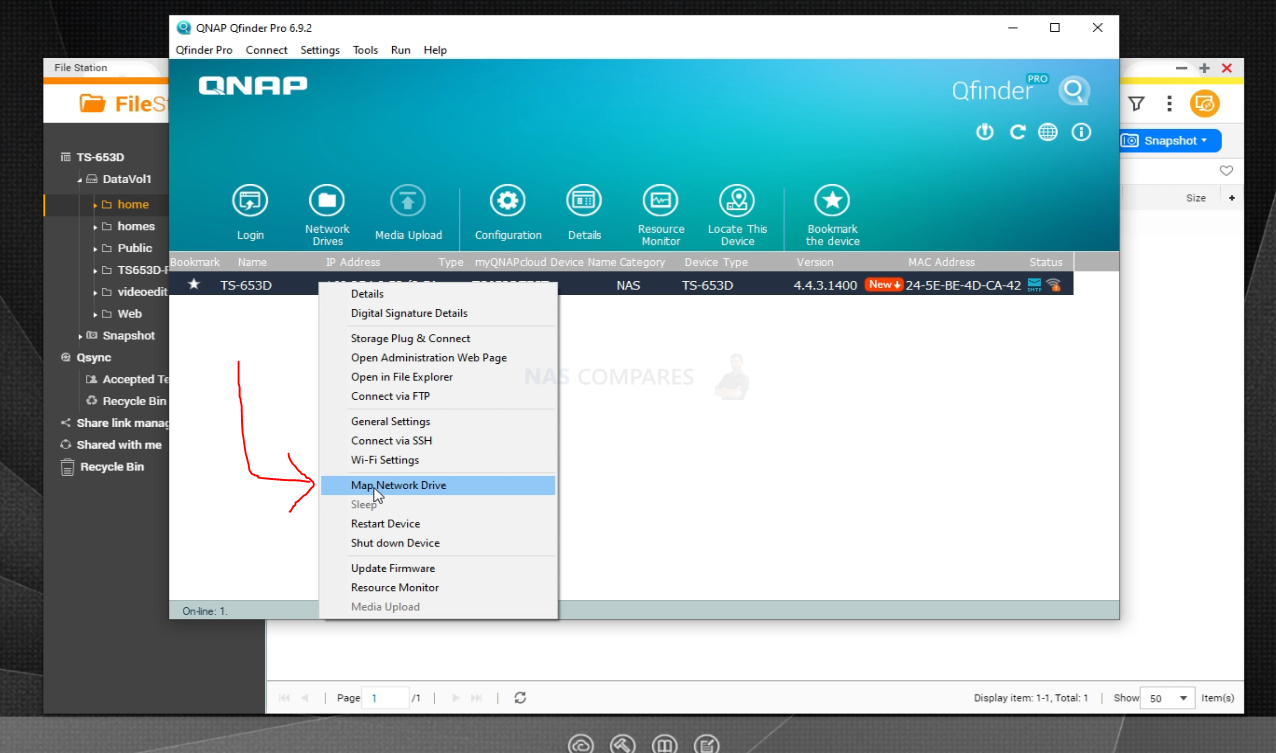The width and height of the screenshot is (1276, 753).
Task: Open the Configuration gear icon
Action: pyautogui.click(x=508, y=201)
